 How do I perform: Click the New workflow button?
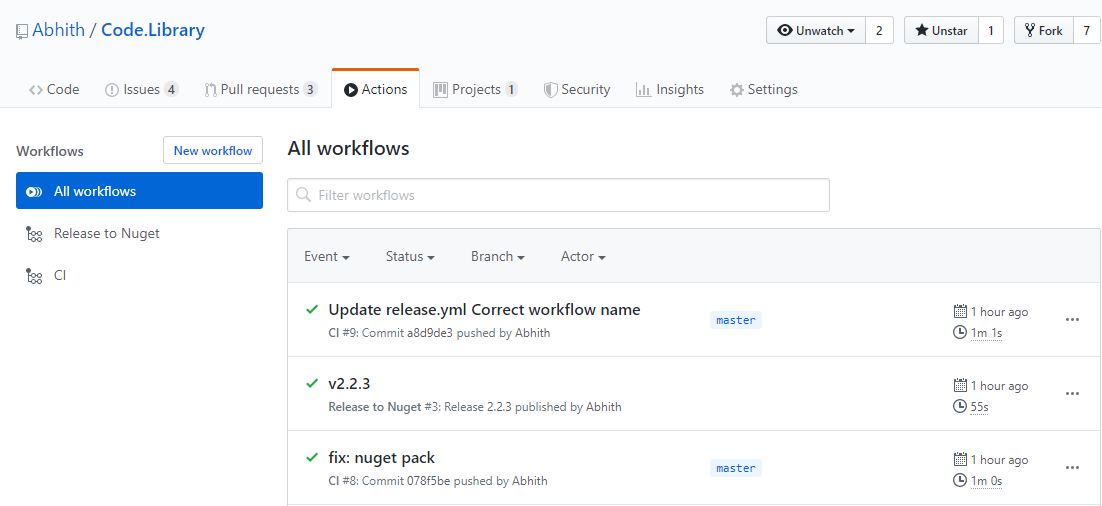click(213, 151)
